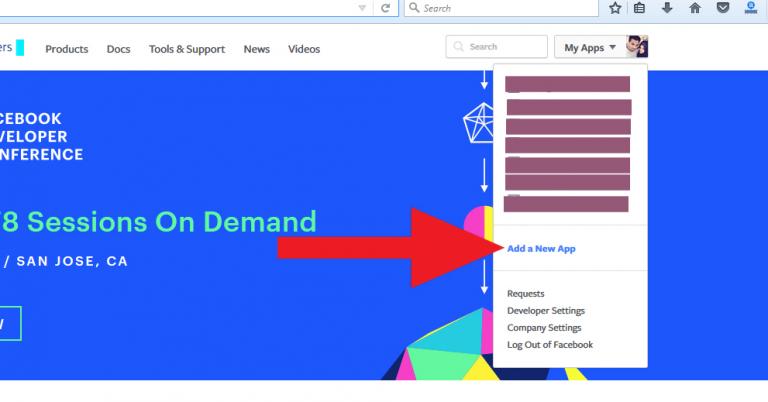Click the bookmark star icon
The image size is (768, 402).
(x=615, y=8)
